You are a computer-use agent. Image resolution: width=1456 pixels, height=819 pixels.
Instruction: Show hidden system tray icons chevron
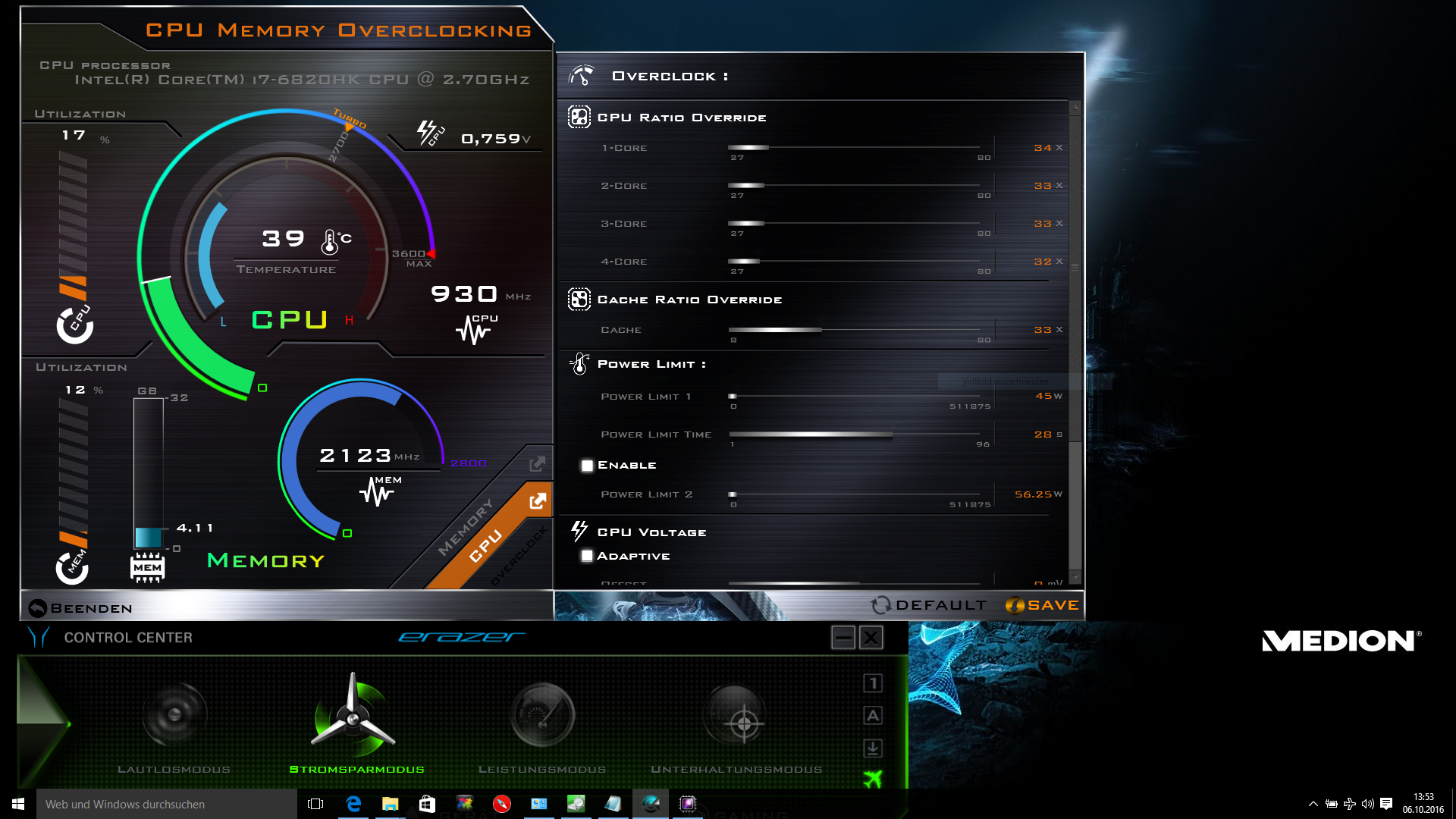click(1313, 804)
